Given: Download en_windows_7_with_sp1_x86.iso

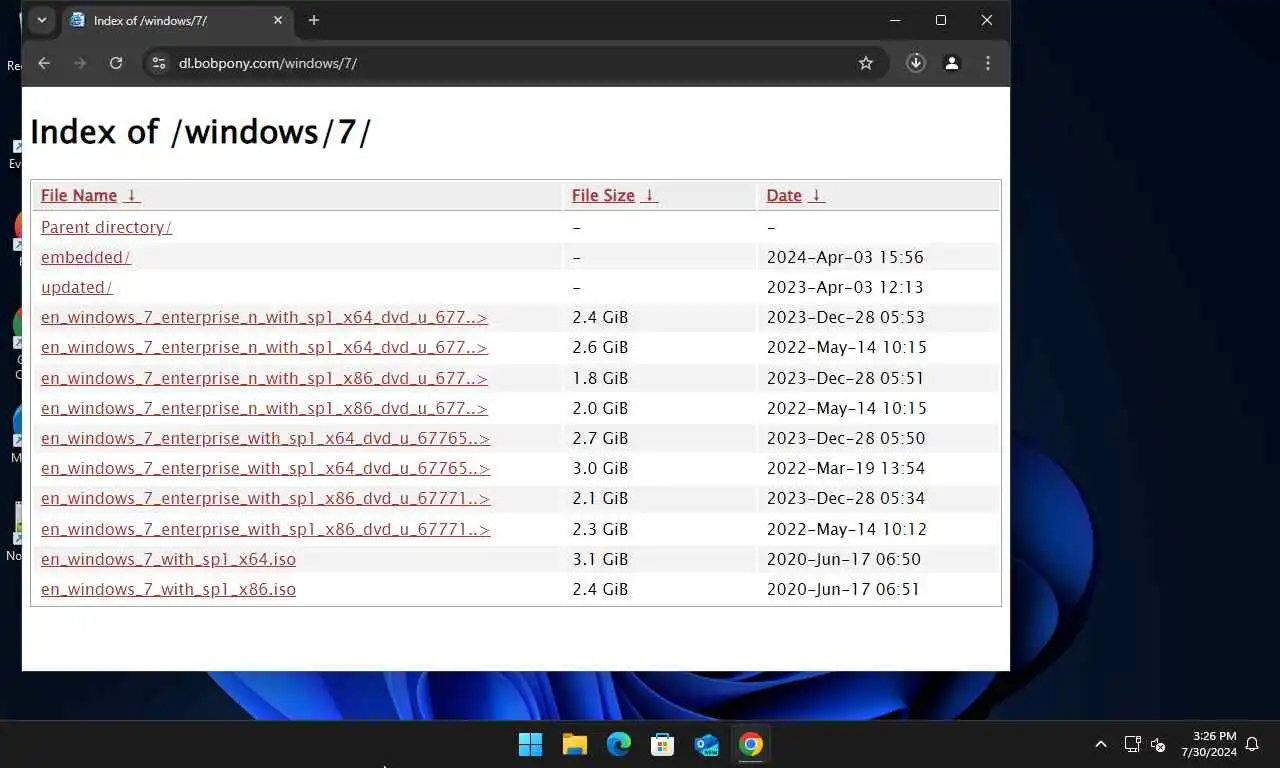Looking at the screenshot, I should [168, 589].
